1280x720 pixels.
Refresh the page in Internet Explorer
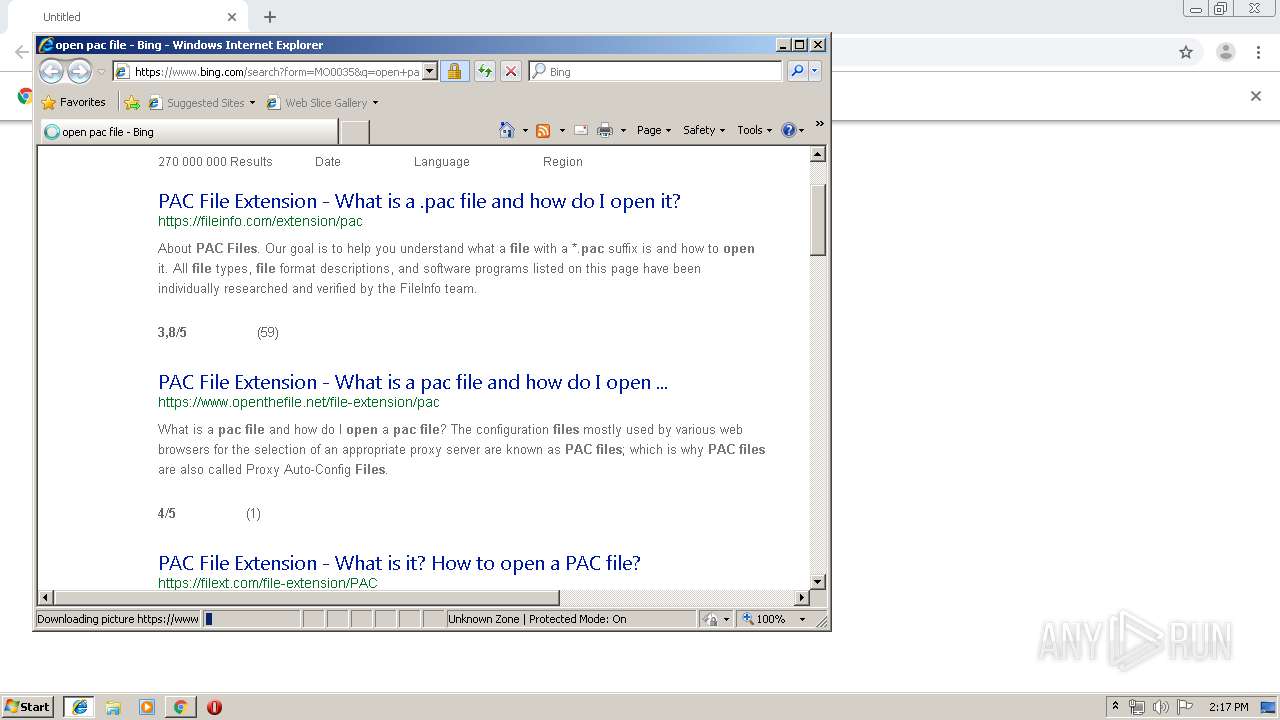click(484, 71)
